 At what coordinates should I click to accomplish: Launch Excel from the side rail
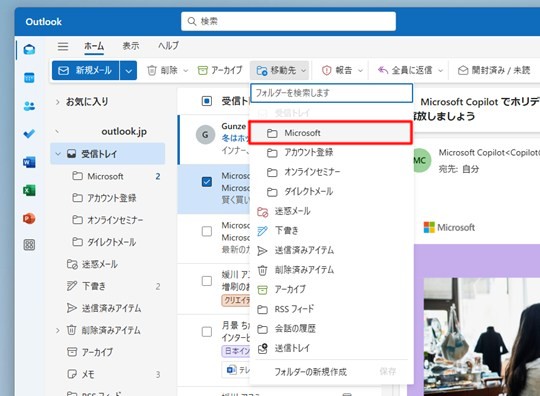29,190
